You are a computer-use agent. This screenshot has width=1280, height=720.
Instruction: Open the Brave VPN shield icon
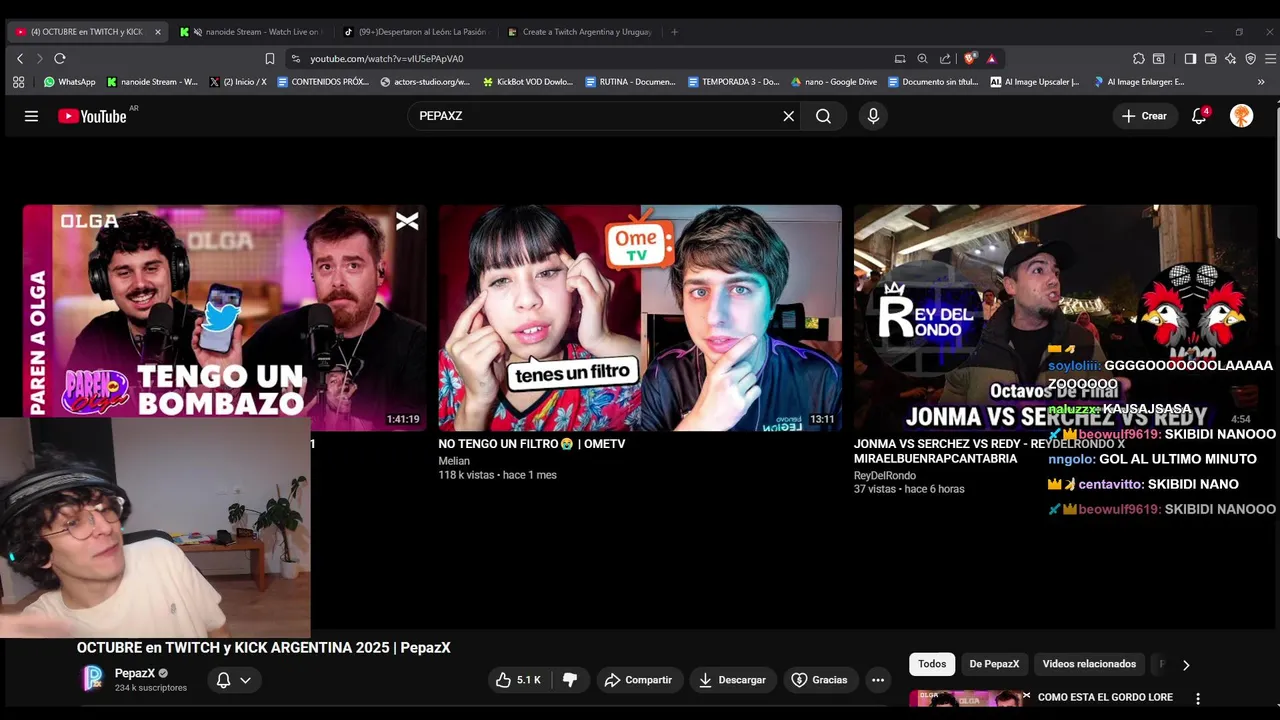pyautogui.click(x=1250, y=59)
